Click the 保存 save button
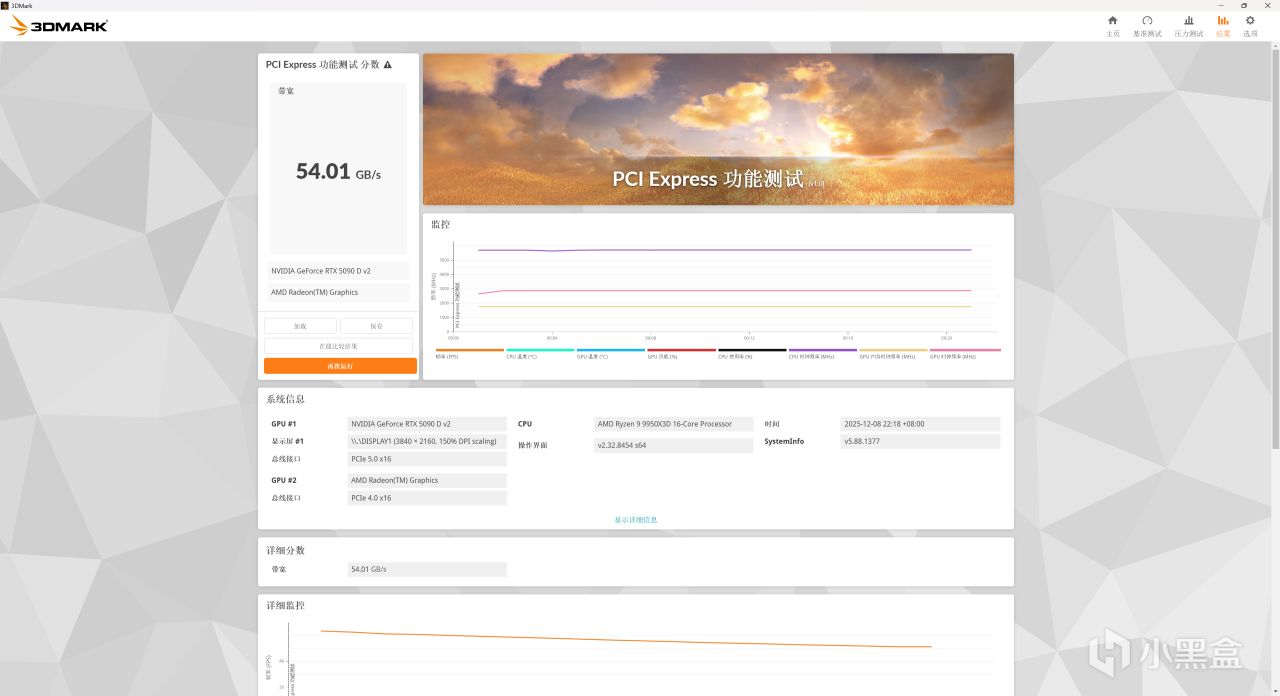Image resolution: width=1280 pixels, height=696 pixels. (376, 326)
